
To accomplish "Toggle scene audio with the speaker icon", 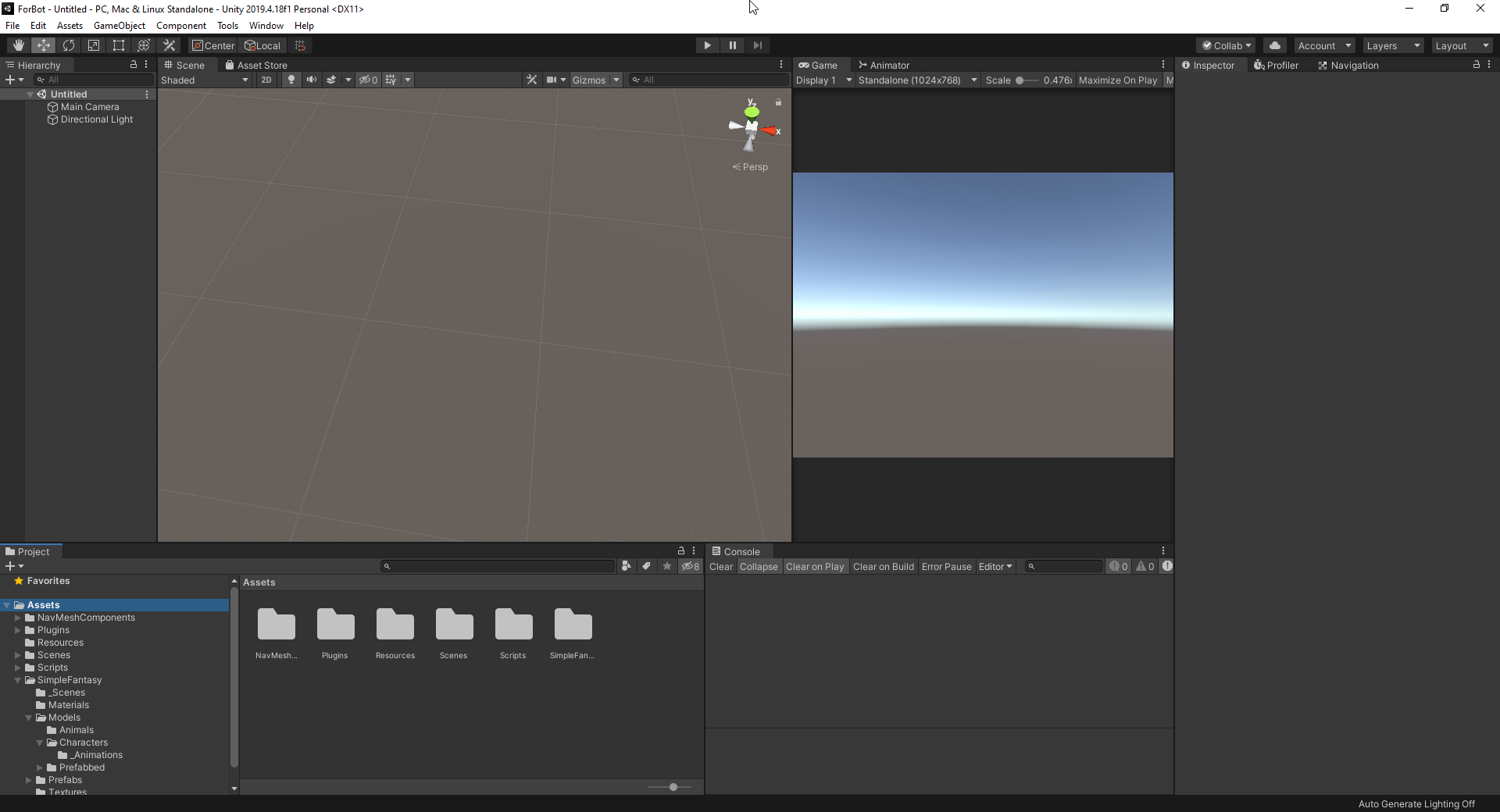I will coord(312,80).
